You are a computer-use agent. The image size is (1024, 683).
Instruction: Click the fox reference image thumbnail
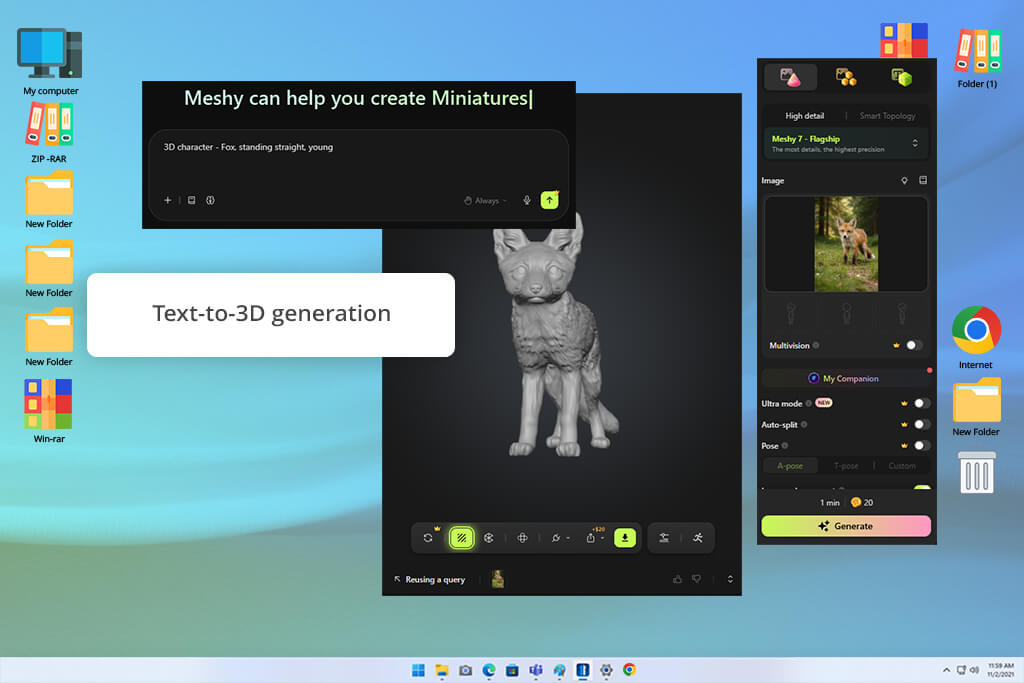click(846, 244)
